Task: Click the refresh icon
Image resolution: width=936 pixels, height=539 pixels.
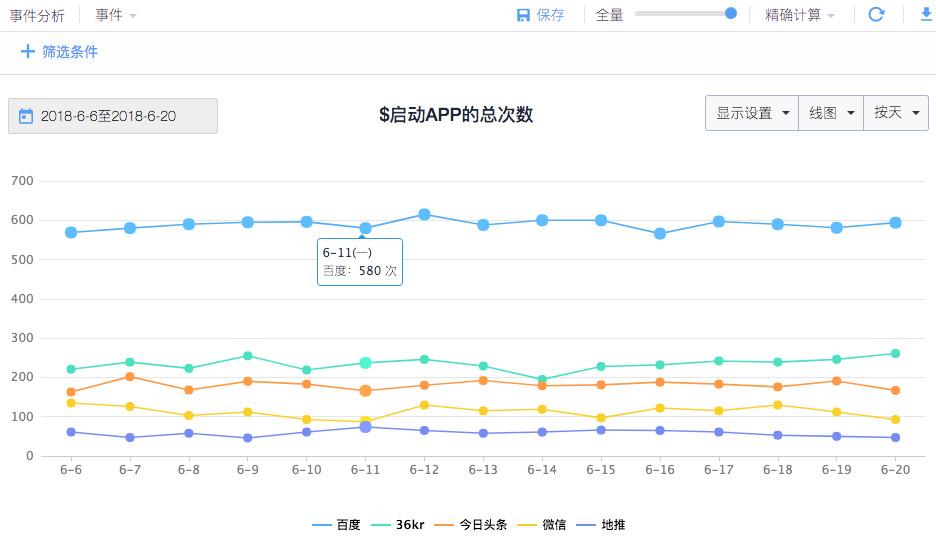Action: click(876, 14)
